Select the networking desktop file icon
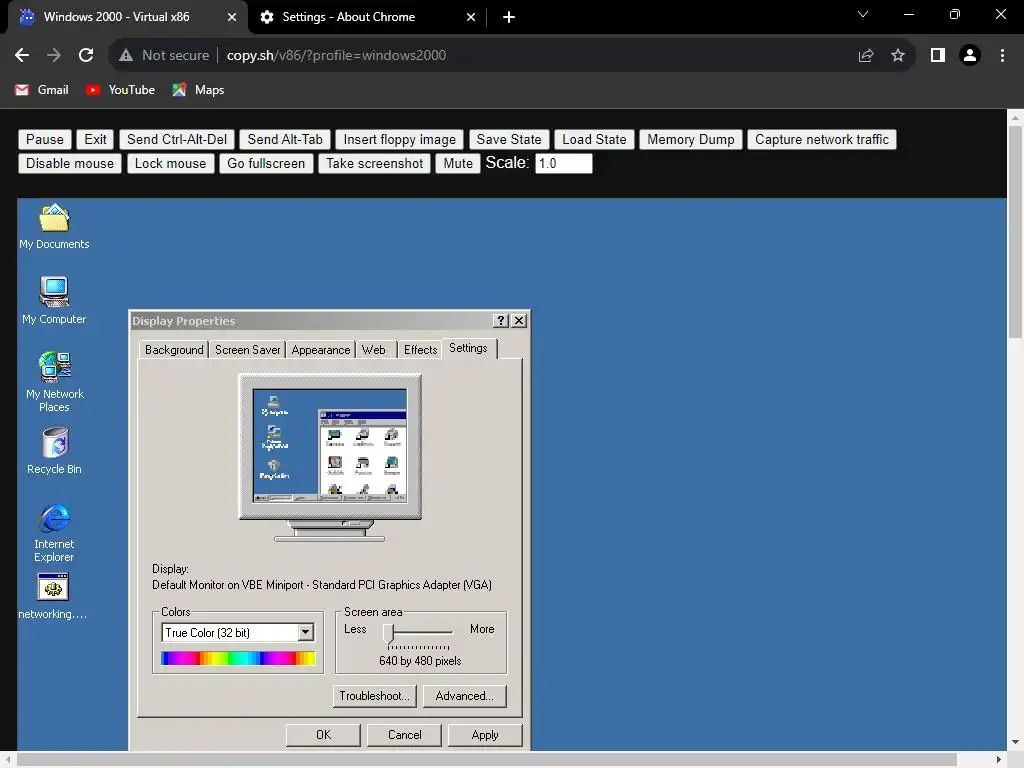The height and width of the screenshot is (768, 1024). click(x=53, y=596)
